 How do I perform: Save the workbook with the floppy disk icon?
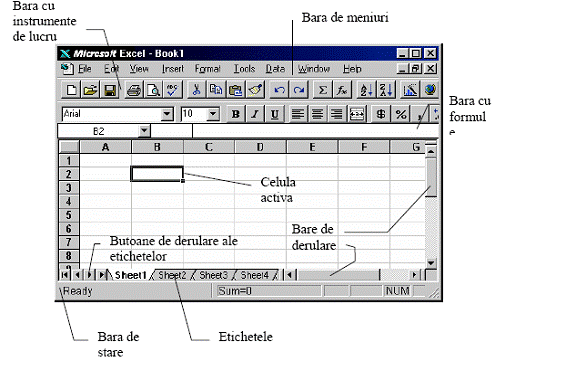[110, 90]
